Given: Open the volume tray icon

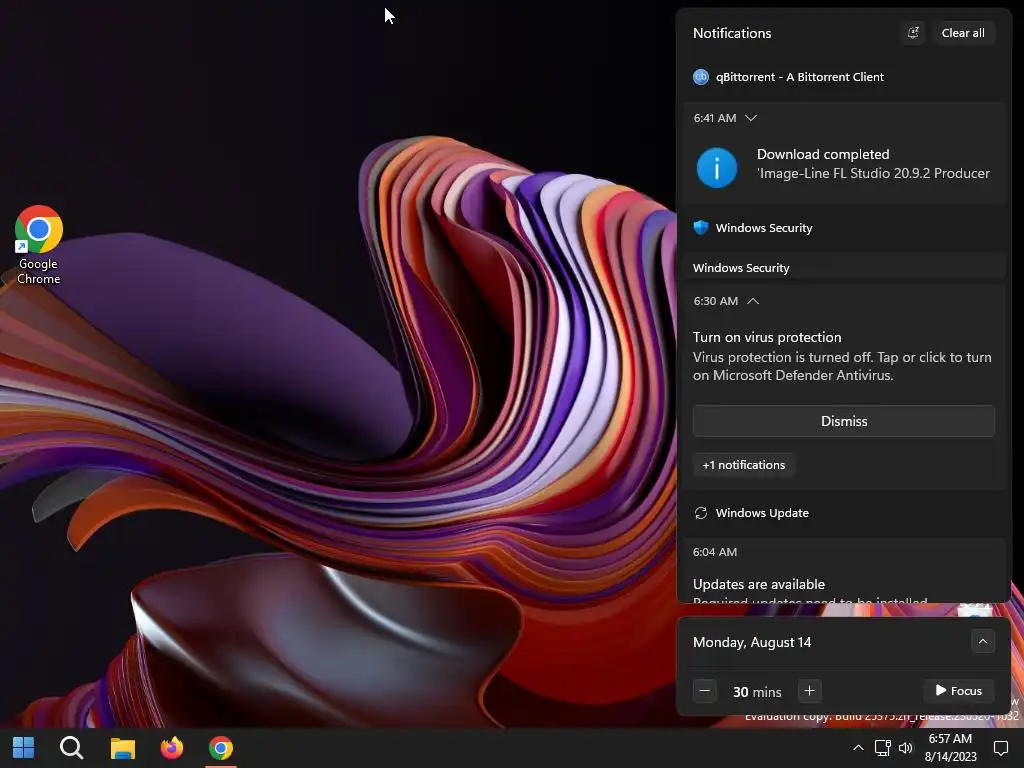Looking at the screenshot, I should tap(905, 748).
